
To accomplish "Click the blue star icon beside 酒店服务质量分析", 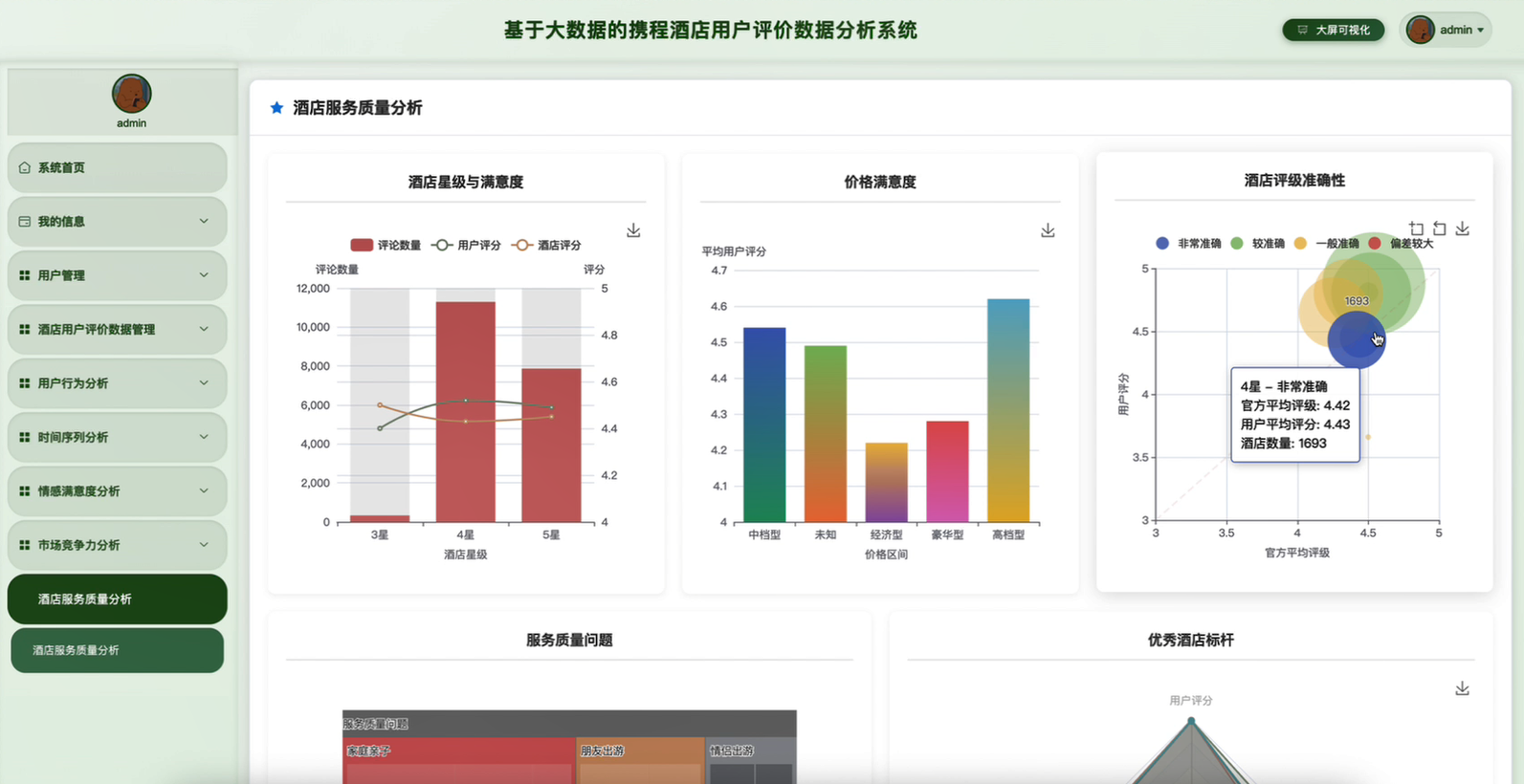I will tap(276, 108).
